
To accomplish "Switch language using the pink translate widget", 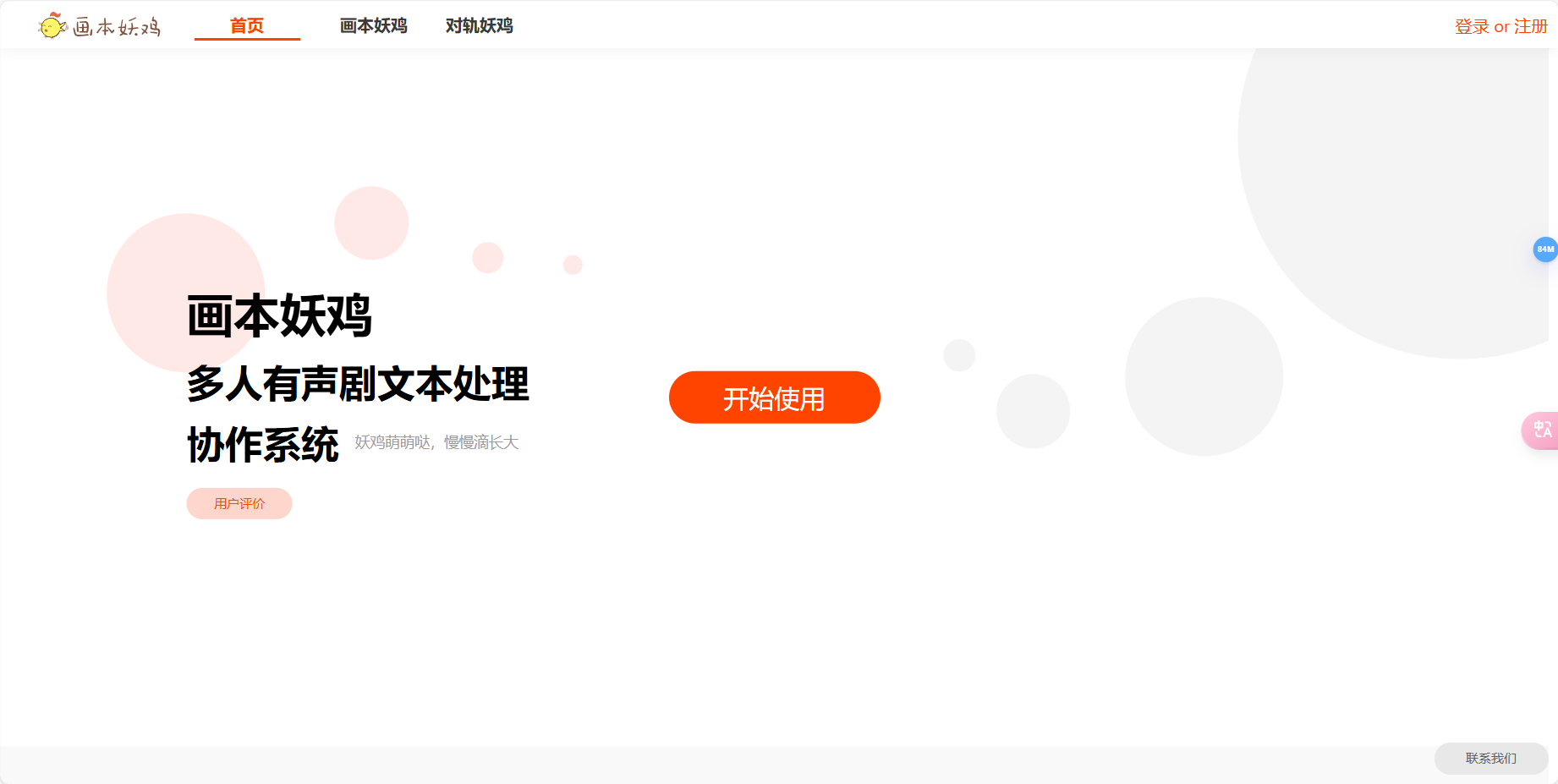I will pyautogui.click(x=1542, y=431).
